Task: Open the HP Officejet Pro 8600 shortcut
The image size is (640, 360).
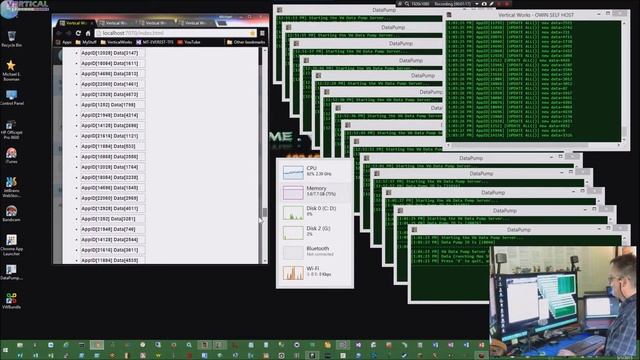Action: pyautogui.click(x=11, y=129)
